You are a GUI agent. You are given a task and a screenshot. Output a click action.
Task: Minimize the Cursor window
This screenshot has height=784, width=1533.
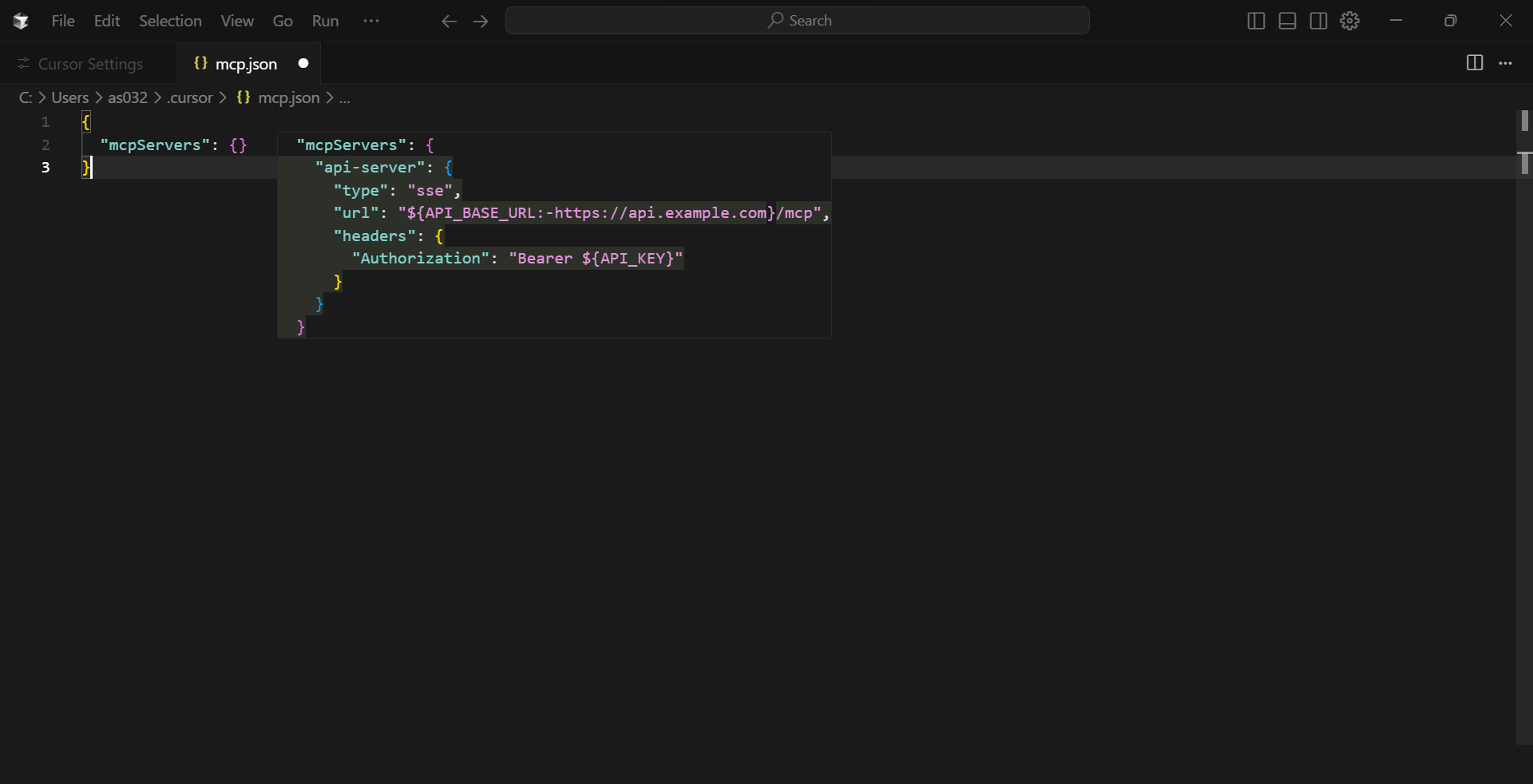(1396, 21)
